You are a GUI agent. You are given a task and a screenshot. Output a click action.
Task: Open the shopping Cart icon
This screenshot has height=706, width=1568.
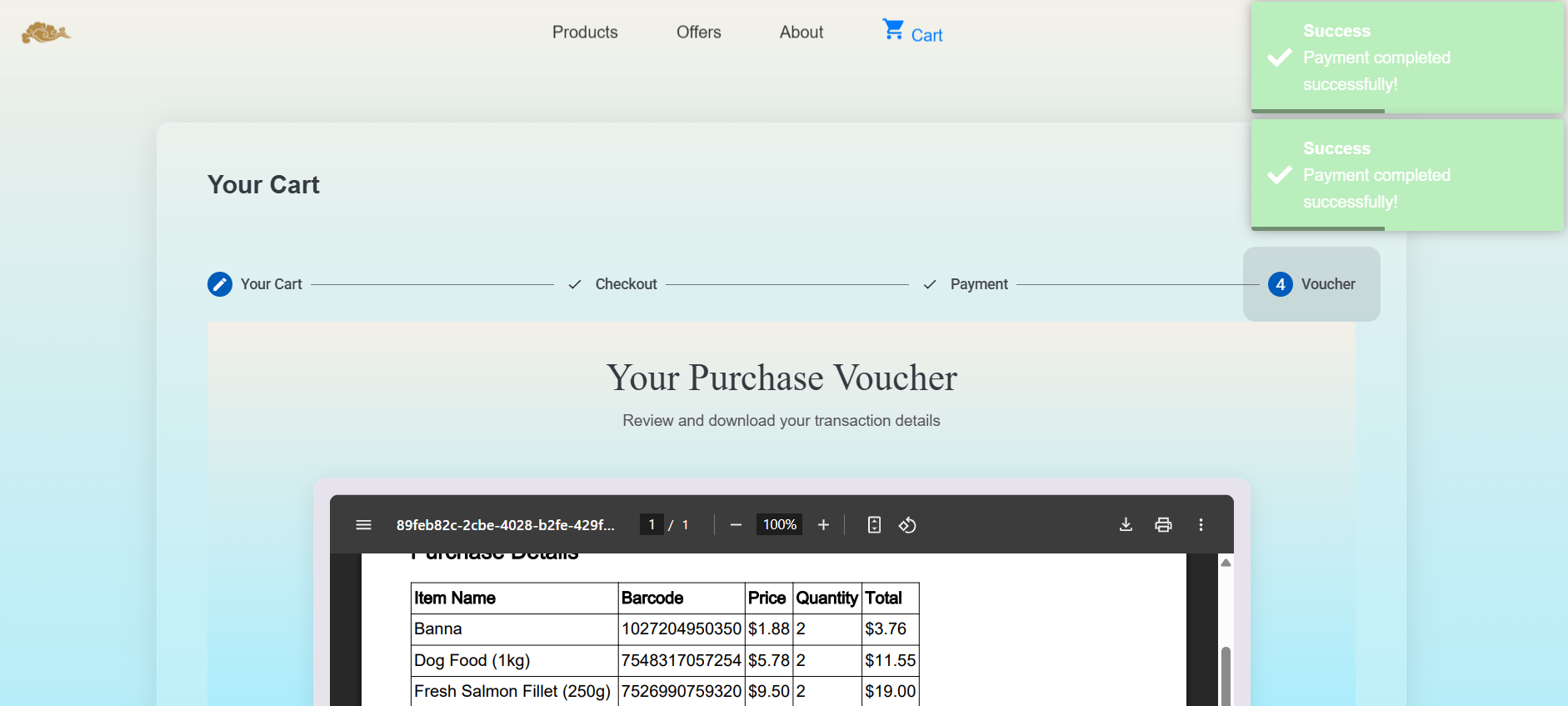tap(894, 30)
